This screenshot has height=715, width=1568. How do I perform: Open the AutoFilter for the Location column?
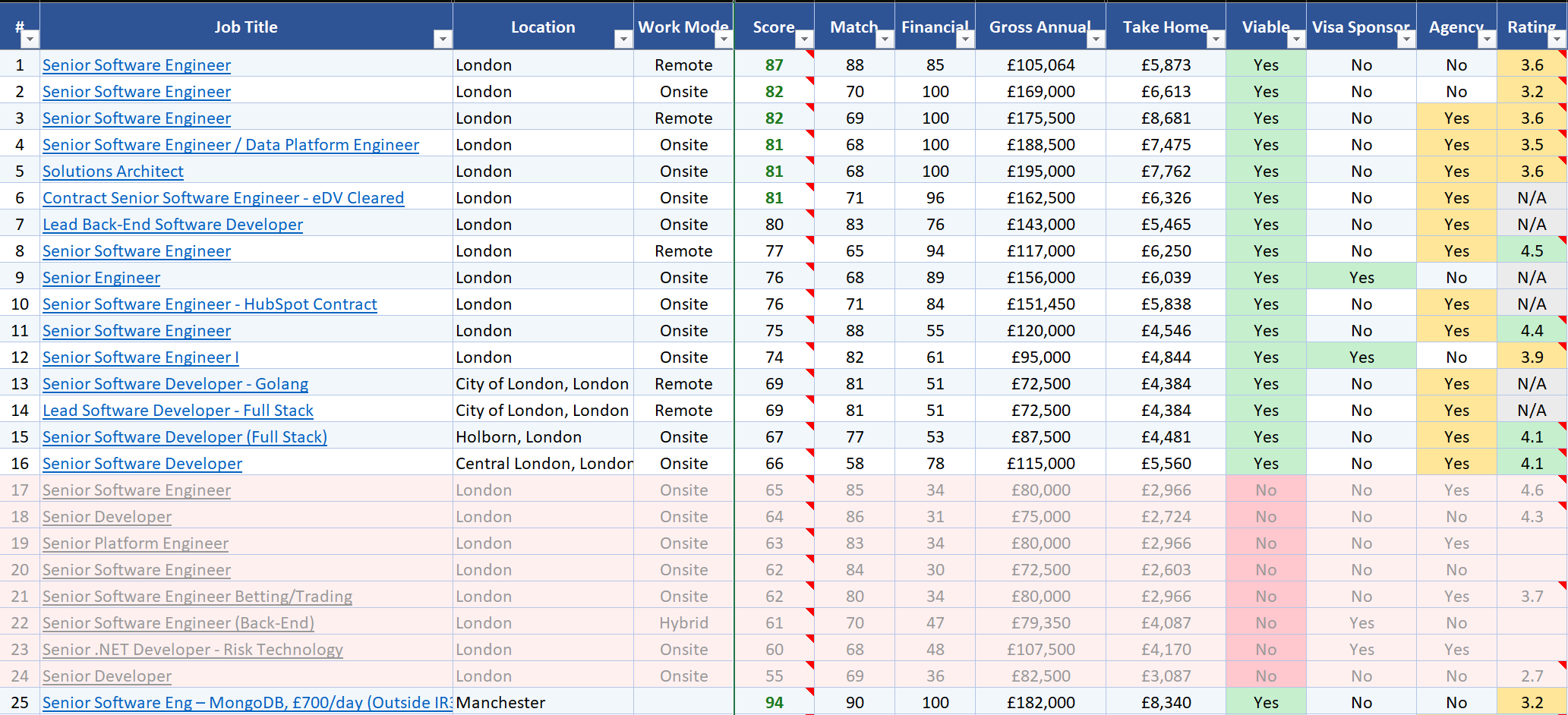pyautogui.click(x=623, y=38)
